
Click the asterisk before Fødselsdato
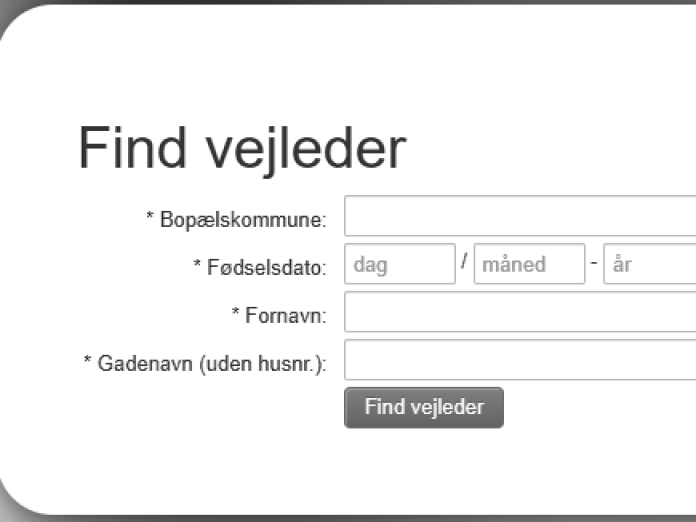[197, 266]
